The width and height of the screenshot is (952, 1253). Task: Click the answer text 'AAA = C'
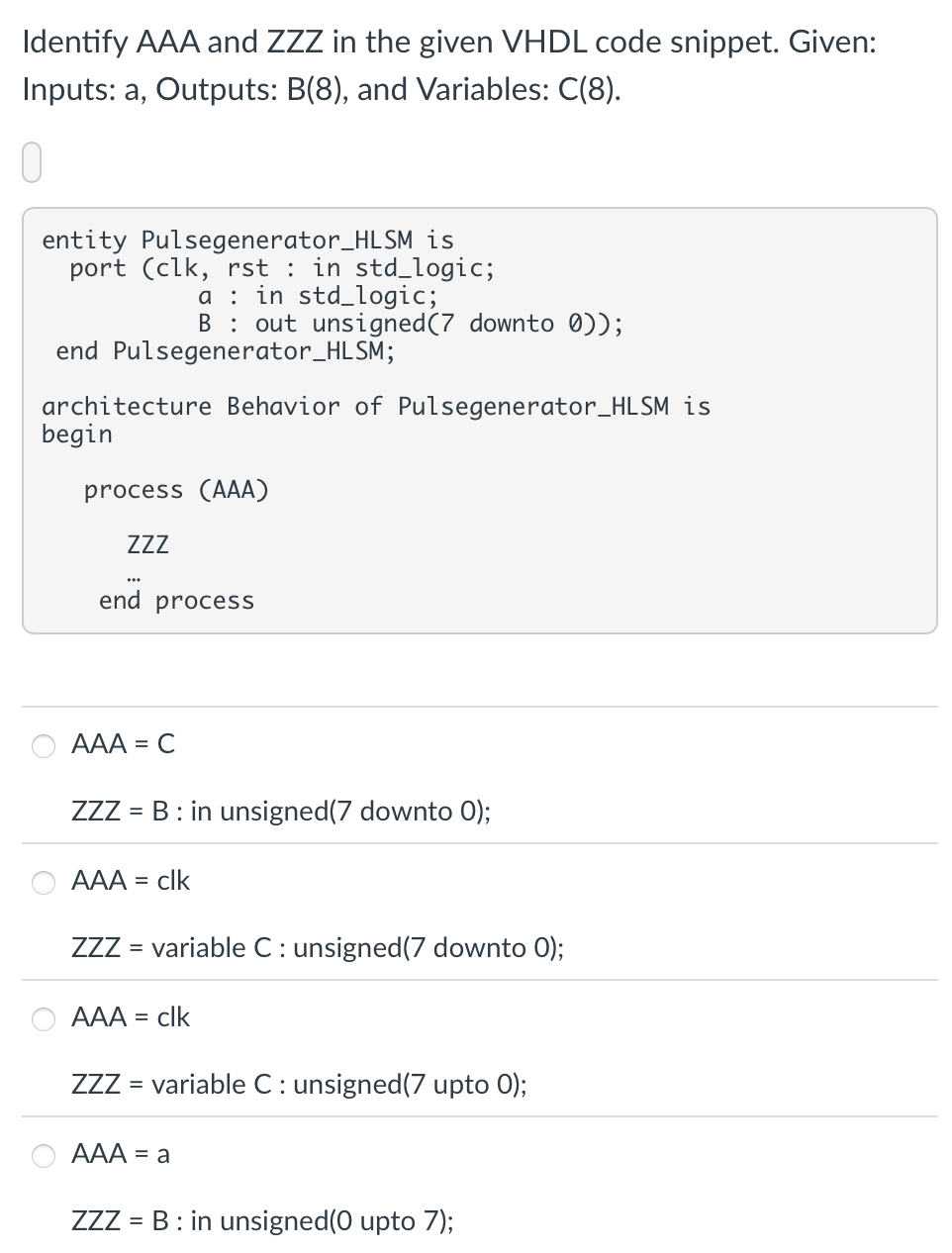pos(123,744)
